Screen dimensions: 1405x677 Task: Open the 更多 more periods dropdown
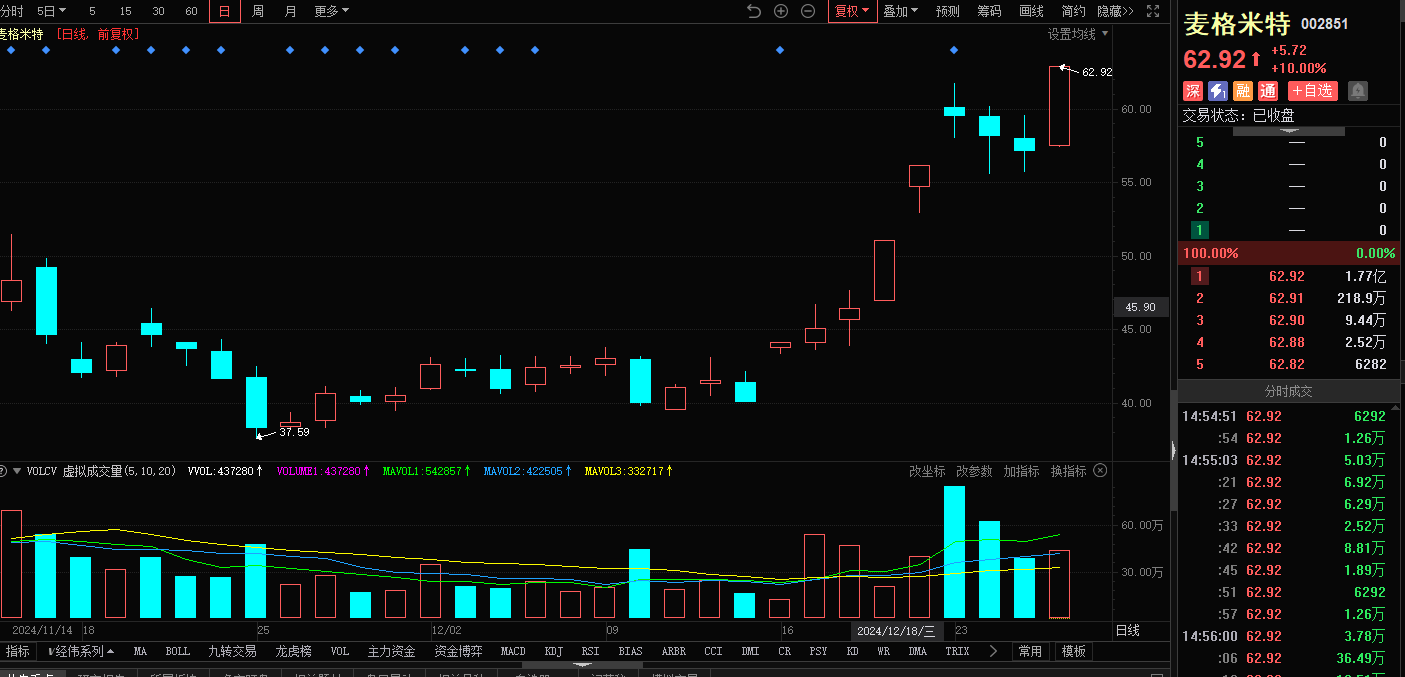(331, 11)
